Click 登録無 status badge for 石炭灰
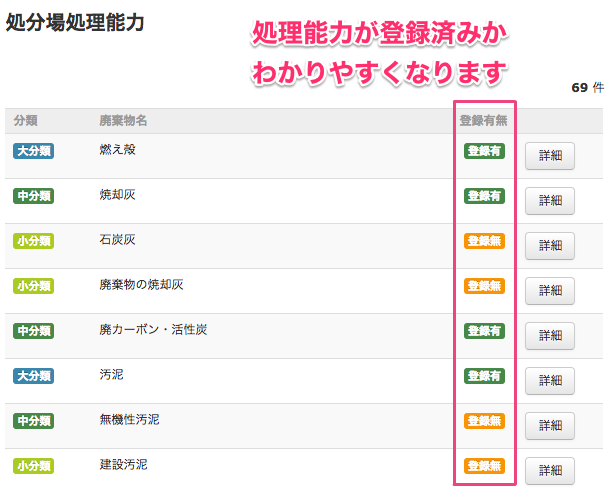Screen dimensions: 611x491 point(484,241)
